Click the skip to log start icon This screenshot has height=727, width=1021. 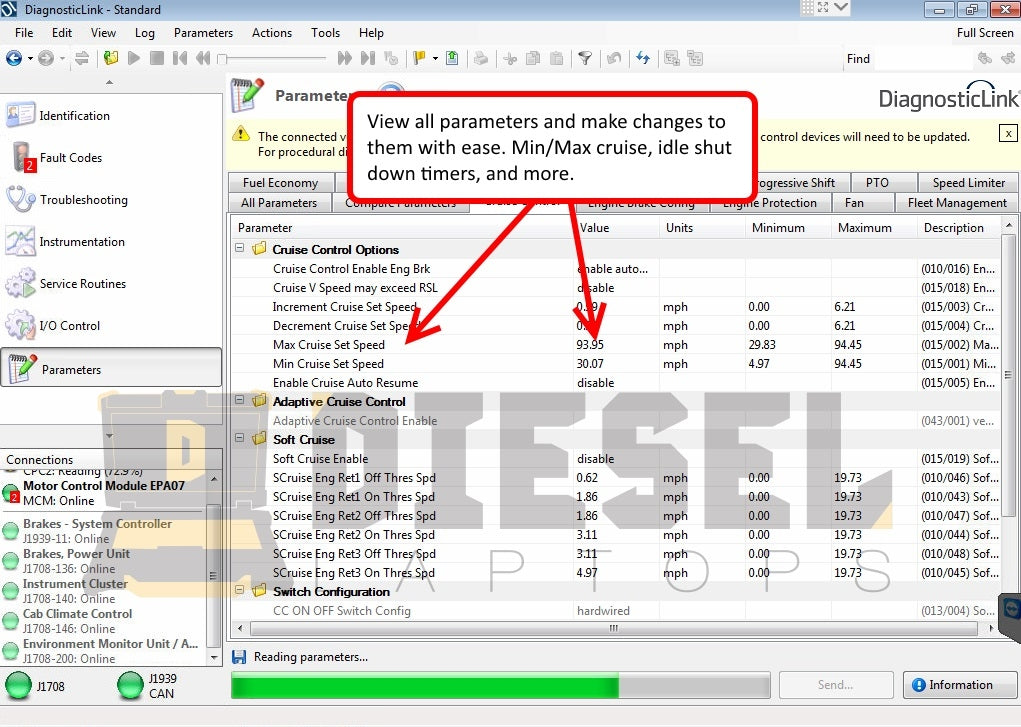[180, 59]
